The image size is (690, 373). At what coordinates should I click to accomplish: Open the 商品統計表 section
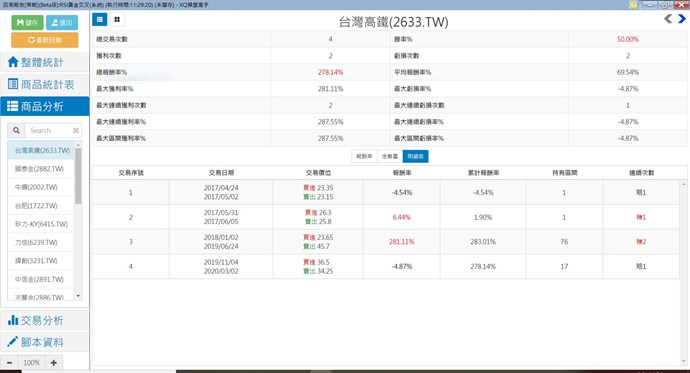click(x=44, y=84)
